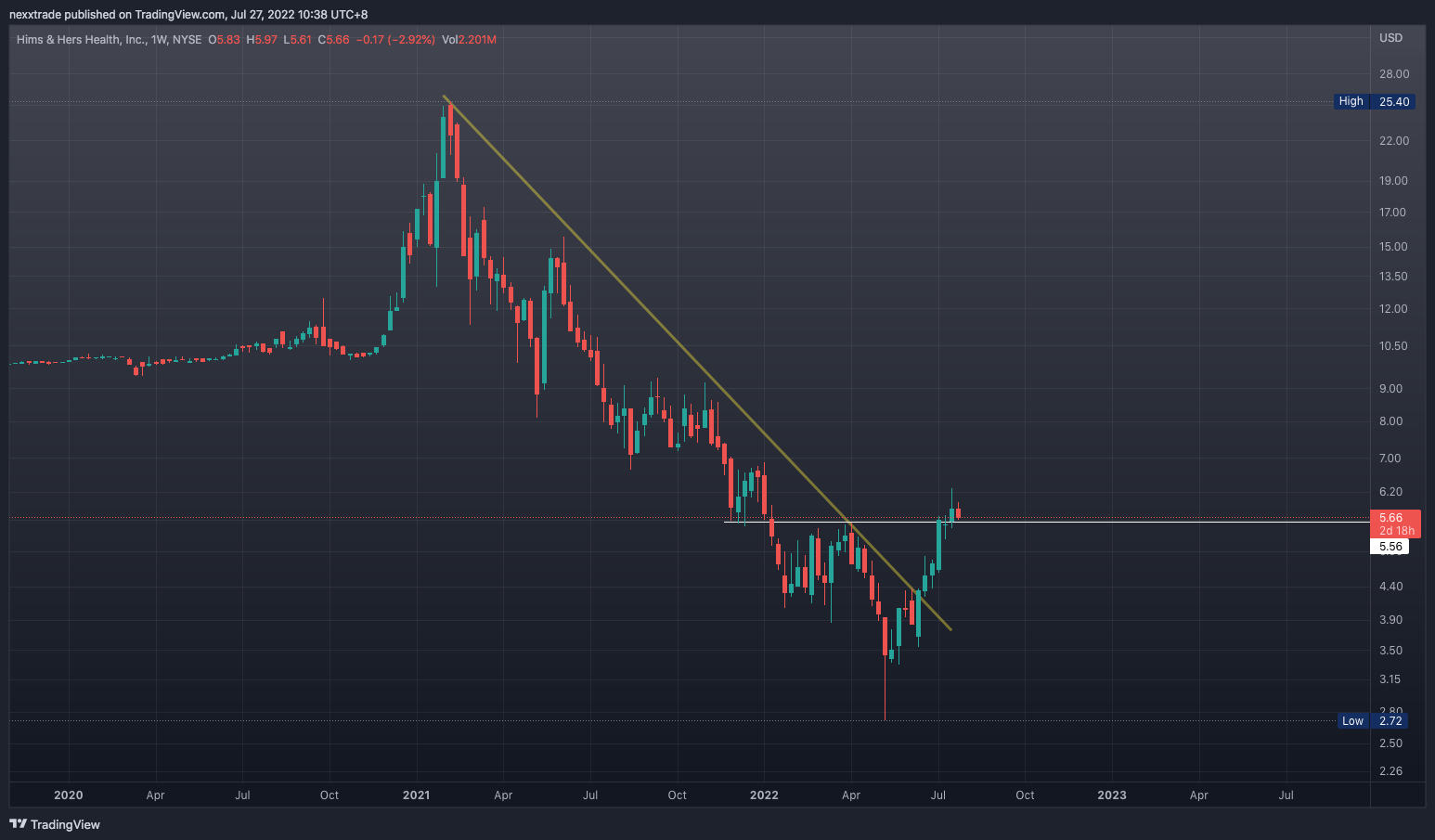This screenshot has width=1435, height=840.
Task: Click the 28.00 price axis label
Action: pyautogui.click(x=1394, y=74)
